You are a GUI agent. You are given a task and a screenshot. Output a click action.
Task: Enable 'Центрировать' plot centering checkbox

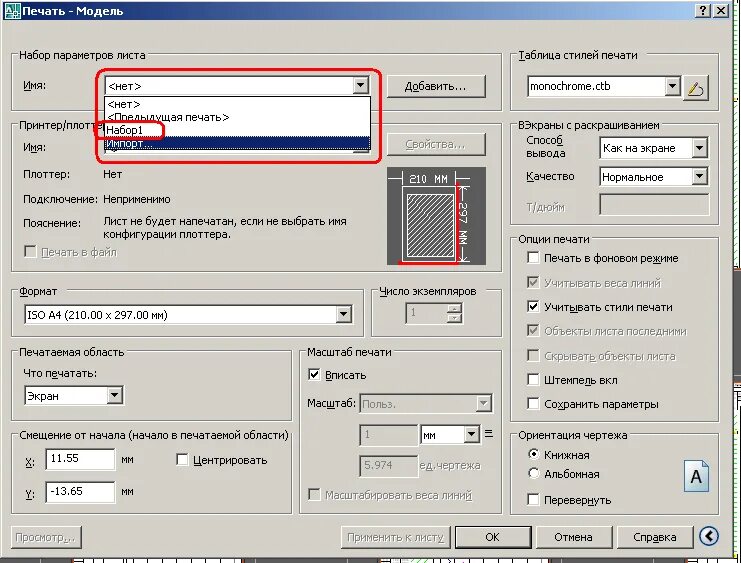coord(182,459)
